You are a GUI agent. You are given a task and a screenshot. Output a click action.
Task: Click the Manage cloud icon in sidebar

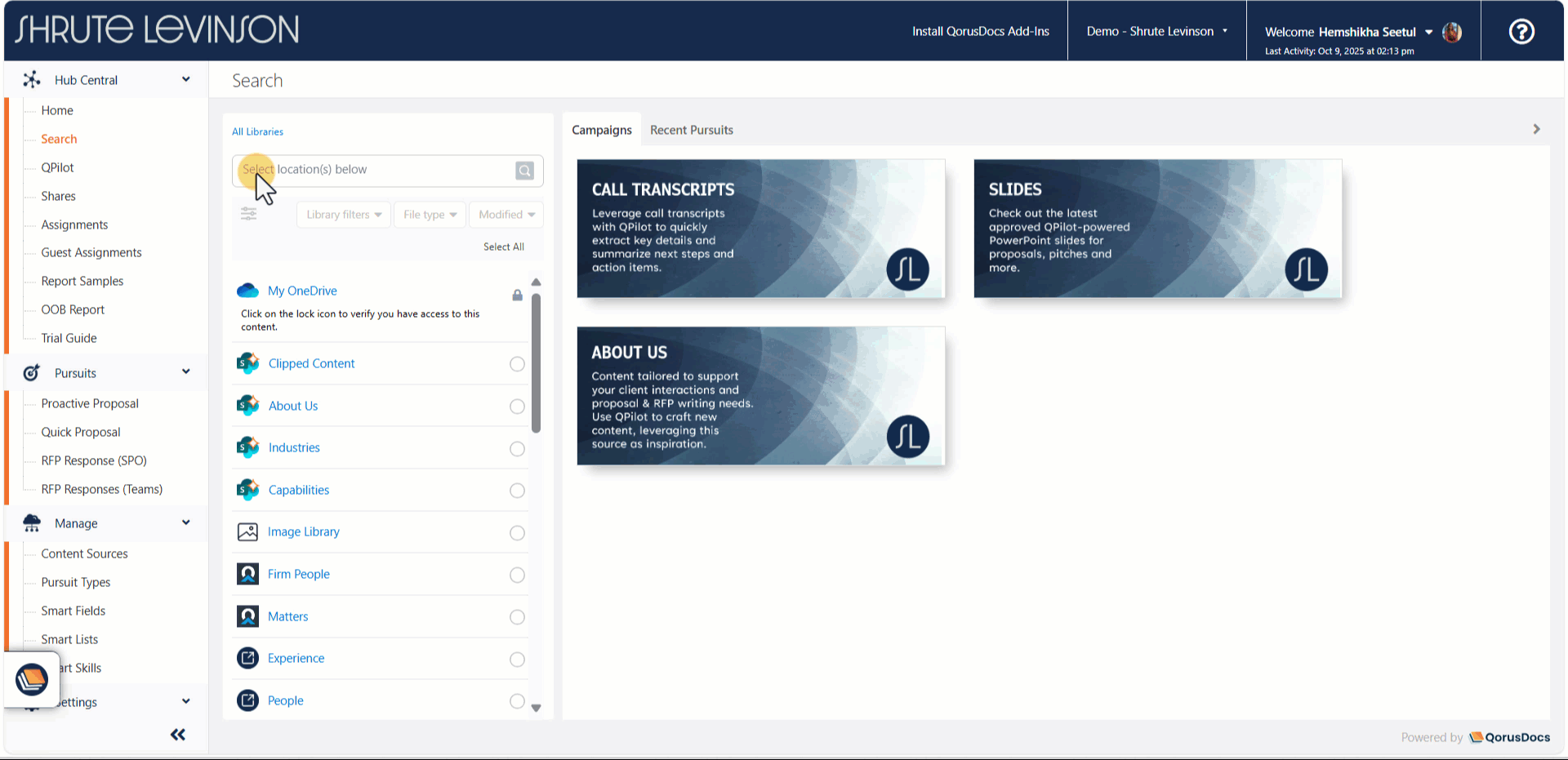coord(32,522)
